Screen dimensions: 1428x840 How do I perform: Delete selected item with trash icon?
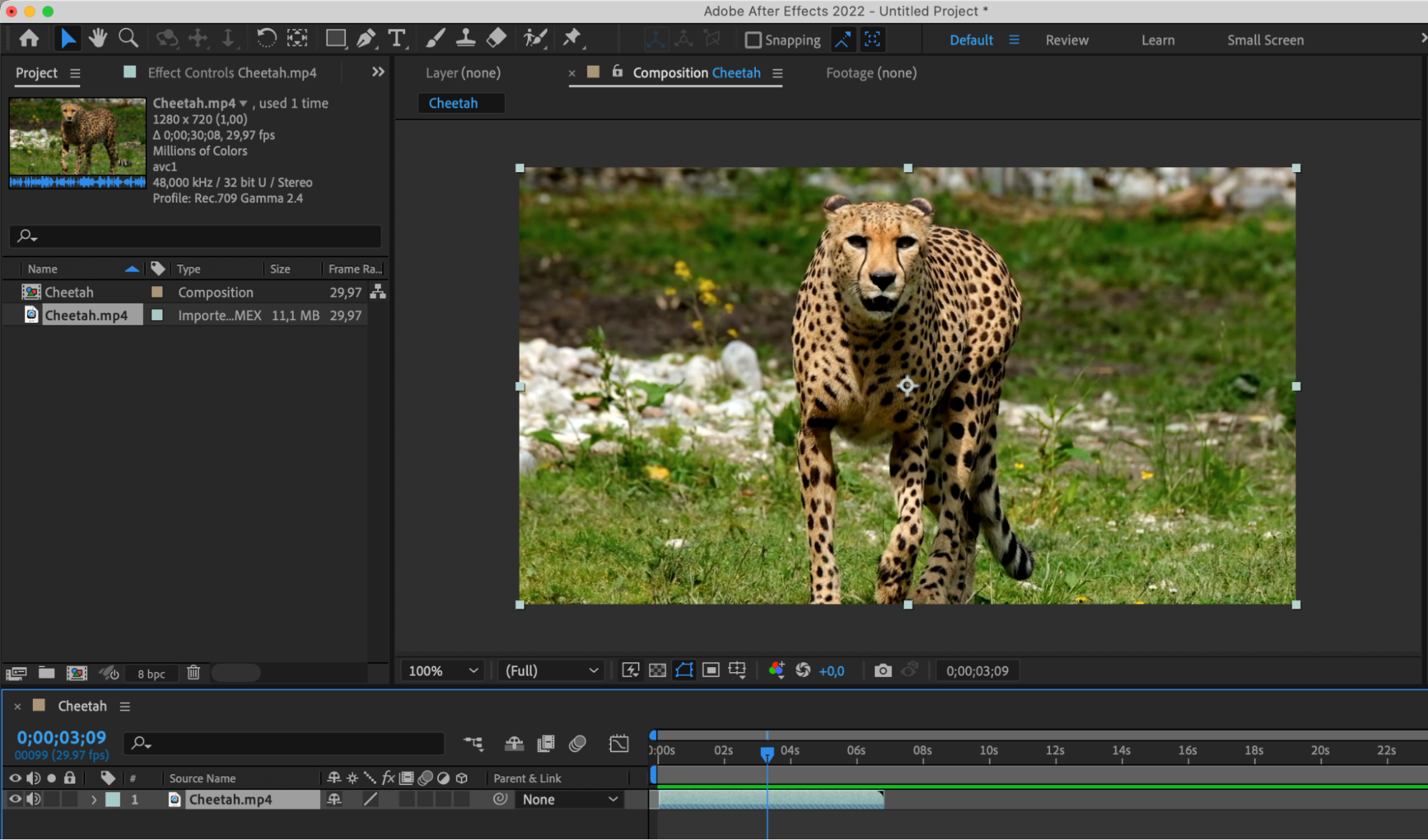point(194,673)
